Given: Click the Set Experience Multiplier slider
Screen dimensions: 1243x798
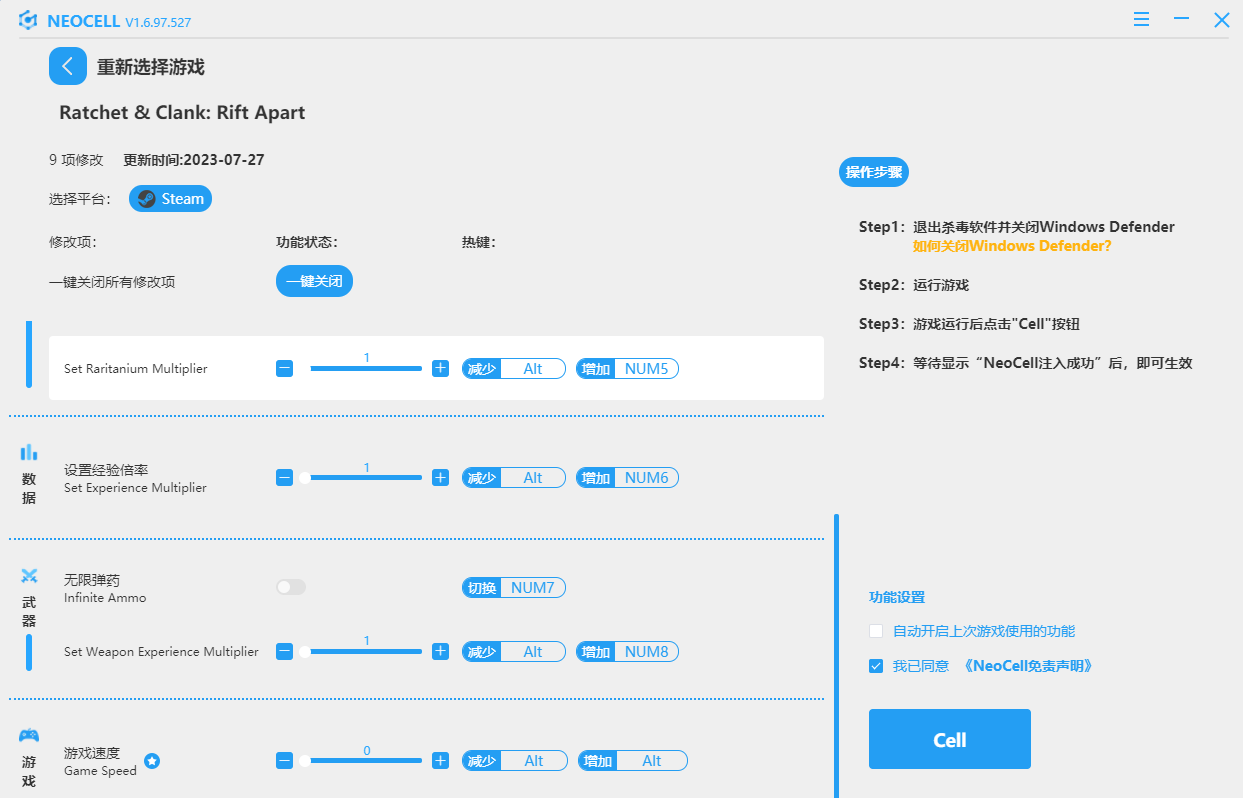Looking at the screenshot, I should point(360,478).
